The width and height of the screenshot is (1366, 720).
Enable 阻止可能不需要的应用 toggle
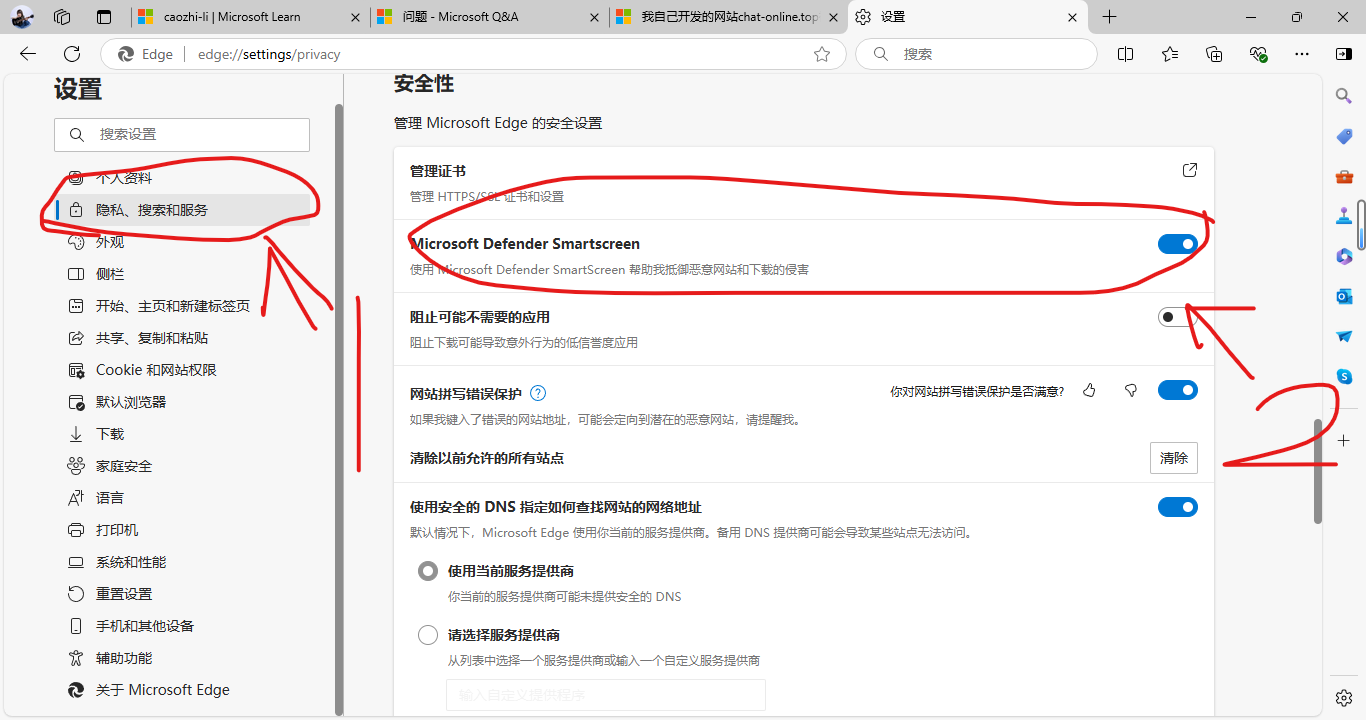tap(1178, 317)
